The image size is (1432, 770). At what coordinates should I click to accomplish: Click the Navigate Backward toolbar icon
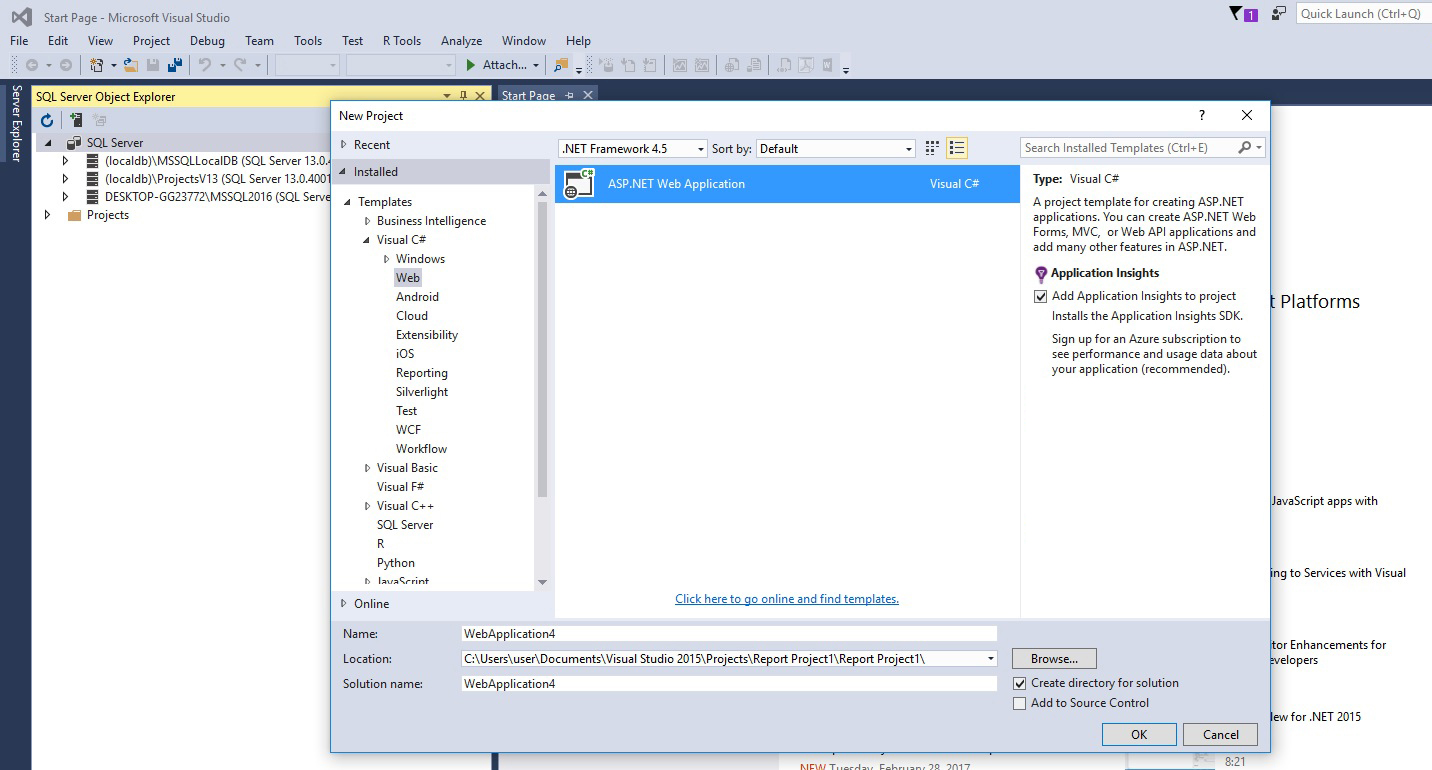pos(32,65)
